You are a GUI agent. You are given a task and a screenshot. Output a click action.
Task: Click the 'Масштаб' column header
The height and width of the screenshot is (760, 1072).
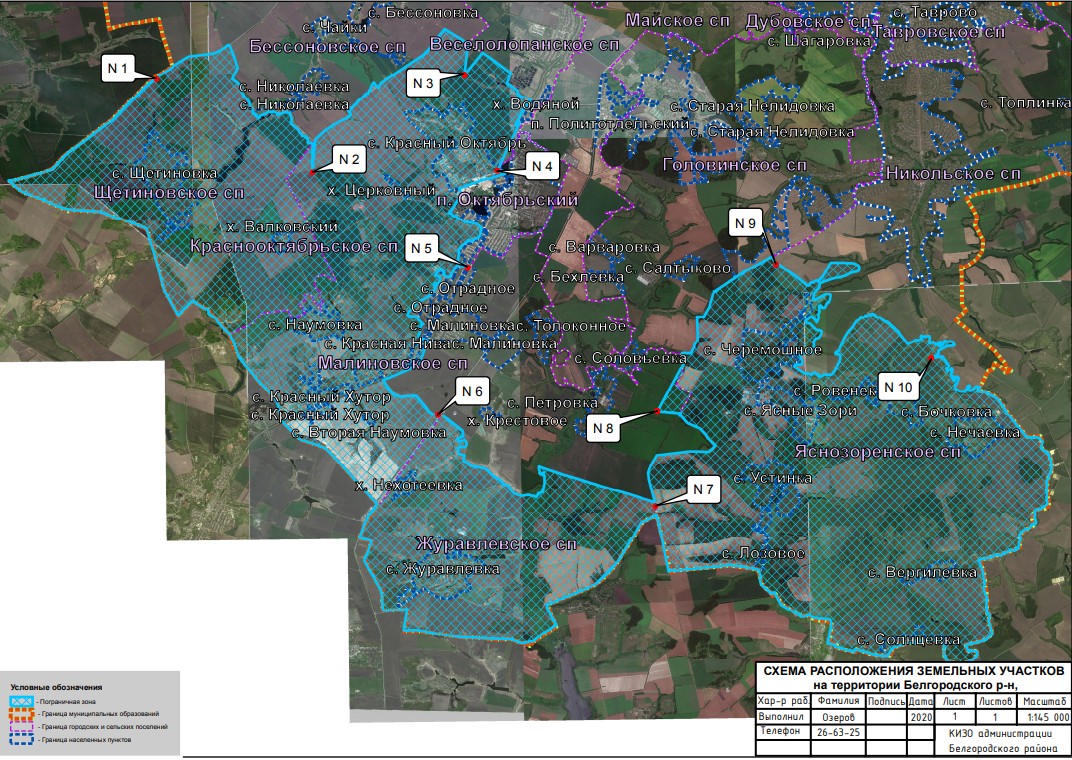coord(1044,702)
